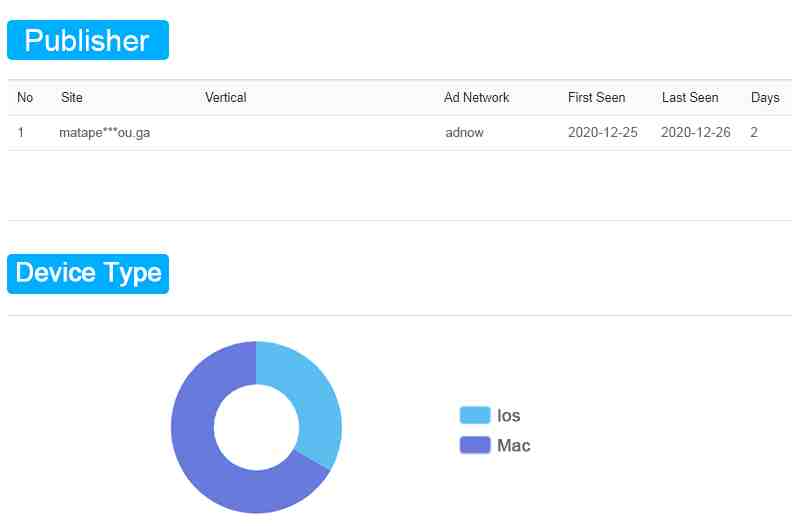Click the First Seen column header
800x526 pixels.
pyautogui.click(x=596, y=97)
